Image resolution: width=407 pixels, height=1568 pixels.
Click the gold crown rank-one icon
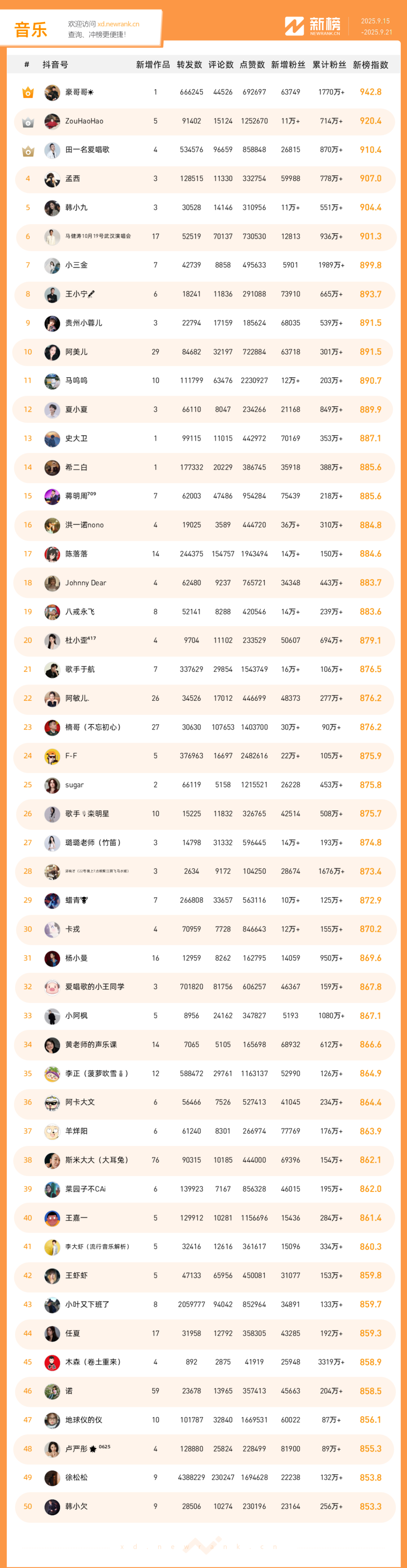click(28, 92)
